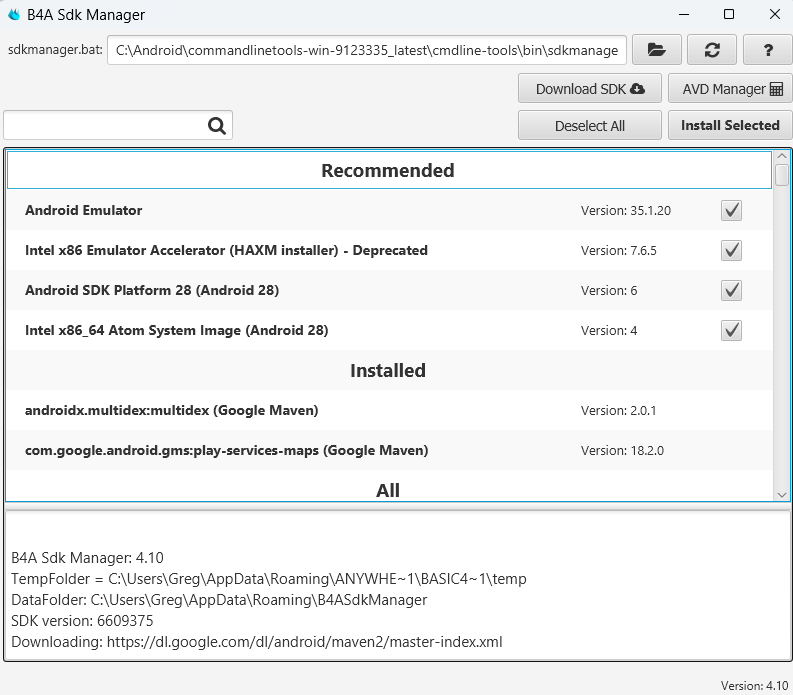793x695 pixels.
Task: Click the B4A app icon in title bar
Action: [x=13, y=15]
